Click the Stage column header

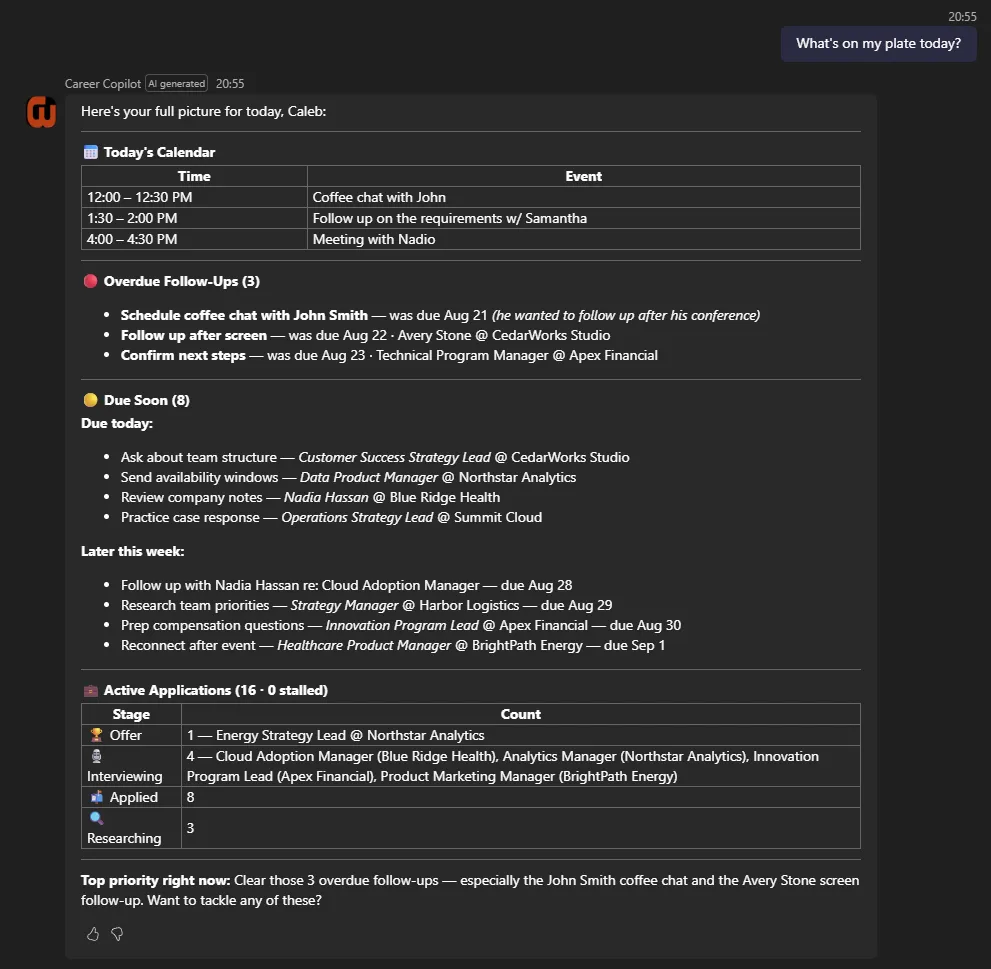tap(131, 714)
